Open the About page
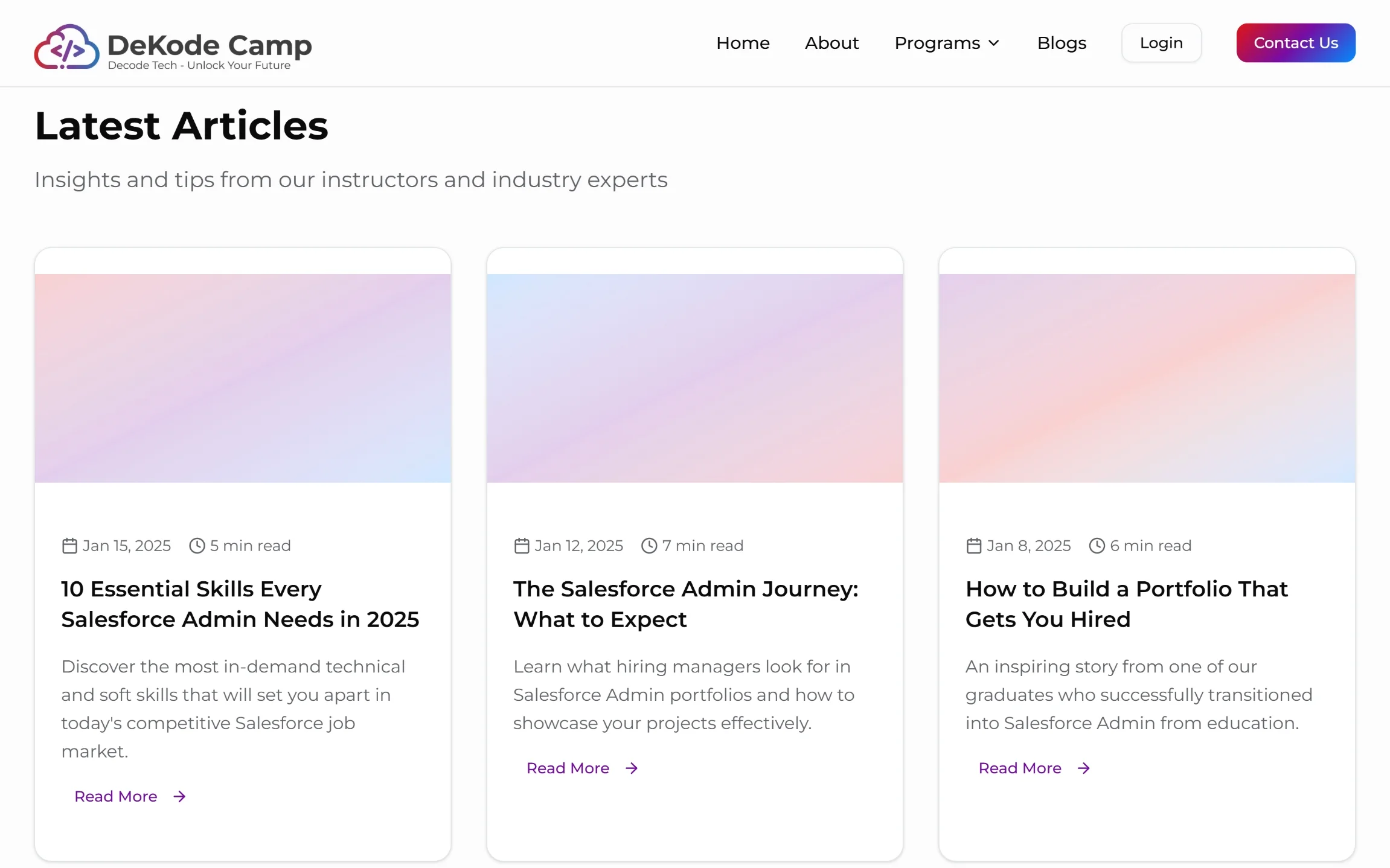 (x=831, y=43)
